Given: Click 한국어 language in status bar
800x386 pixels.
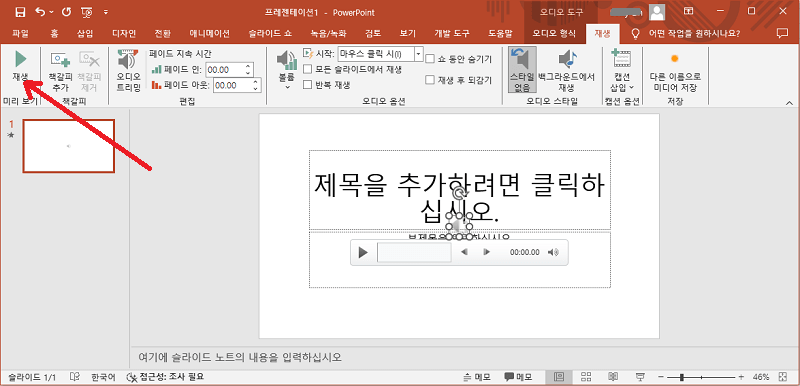Looking at the screenshot, I should point(104,377).
